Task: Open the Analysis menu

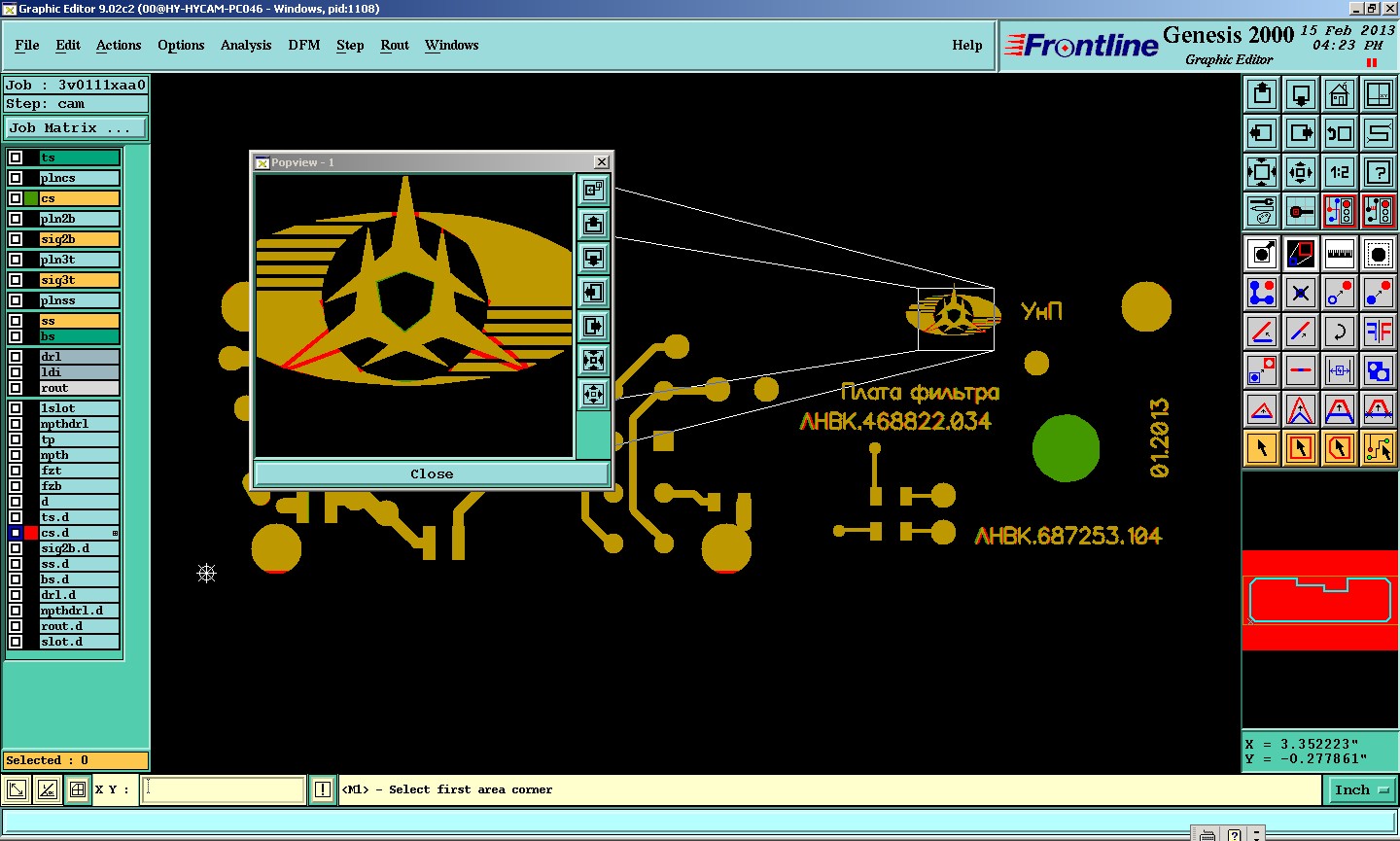Action: 246,46
